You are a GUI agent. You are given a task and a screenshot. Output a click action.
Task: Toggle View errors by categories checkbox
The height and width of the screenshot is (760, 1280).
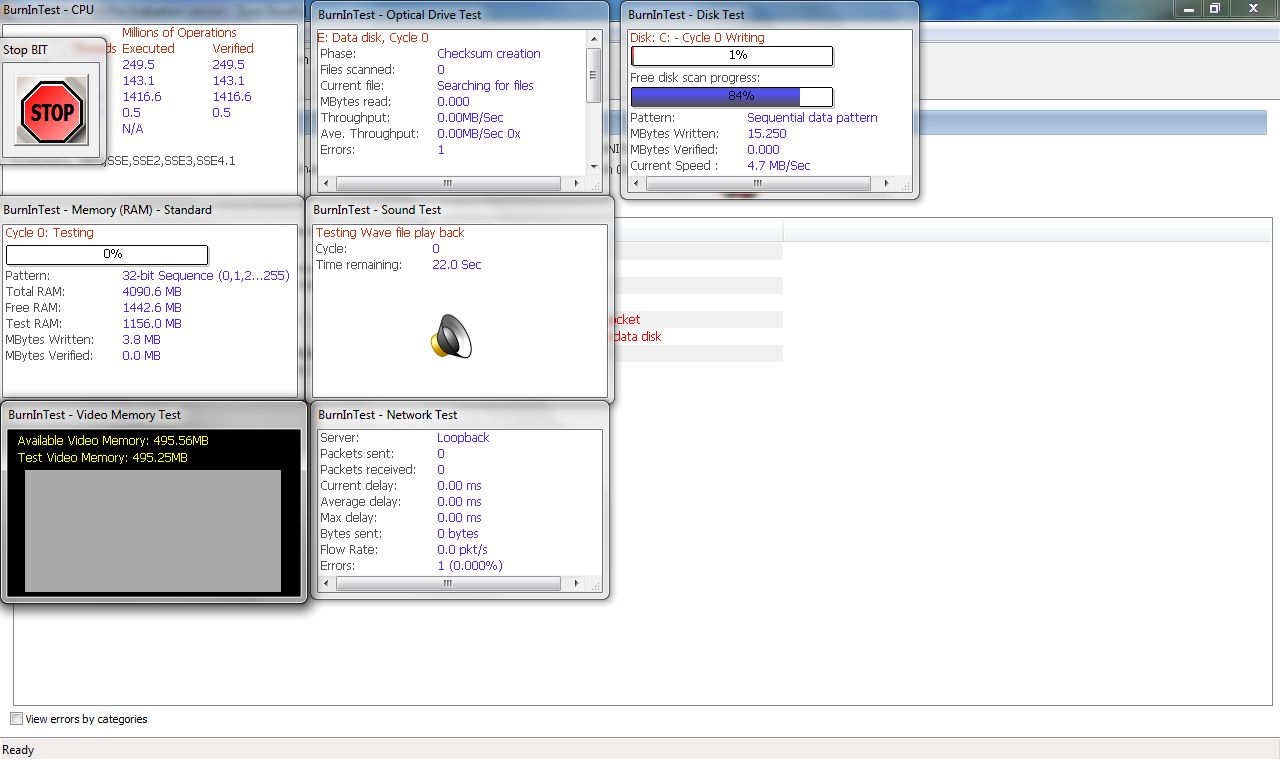coord(16,719)
